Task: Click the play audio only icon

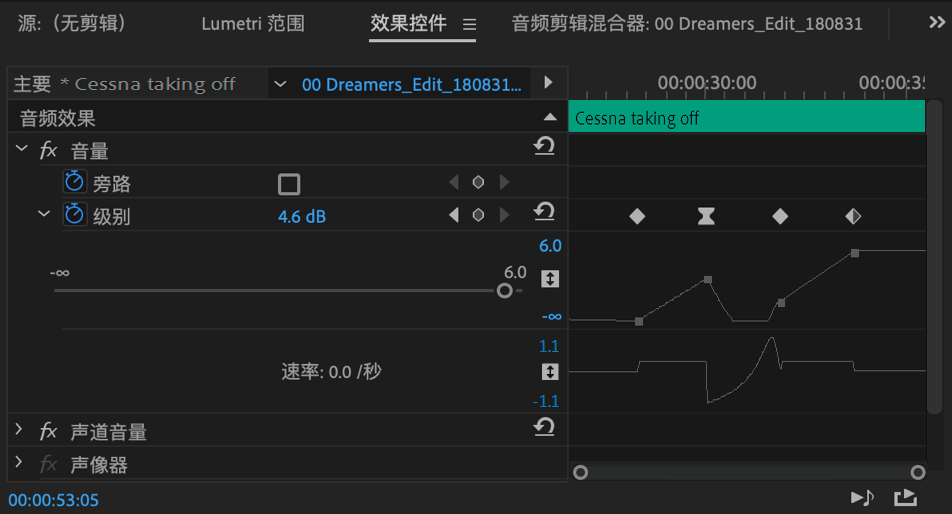Action: pyautogui.click(x=862, y=498)
